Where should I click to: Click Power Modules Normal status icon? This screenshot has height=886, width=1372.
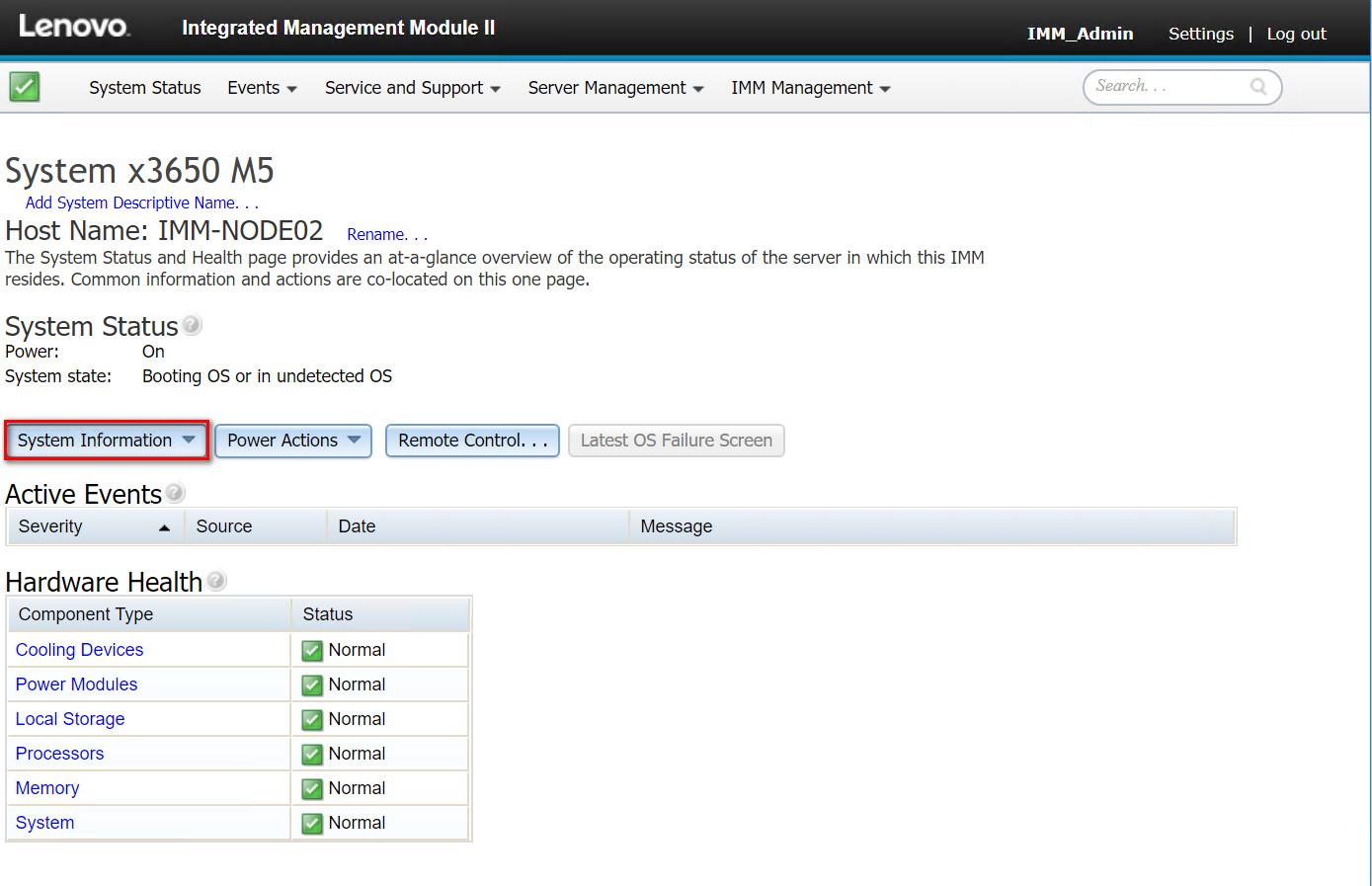pos(312,685)
